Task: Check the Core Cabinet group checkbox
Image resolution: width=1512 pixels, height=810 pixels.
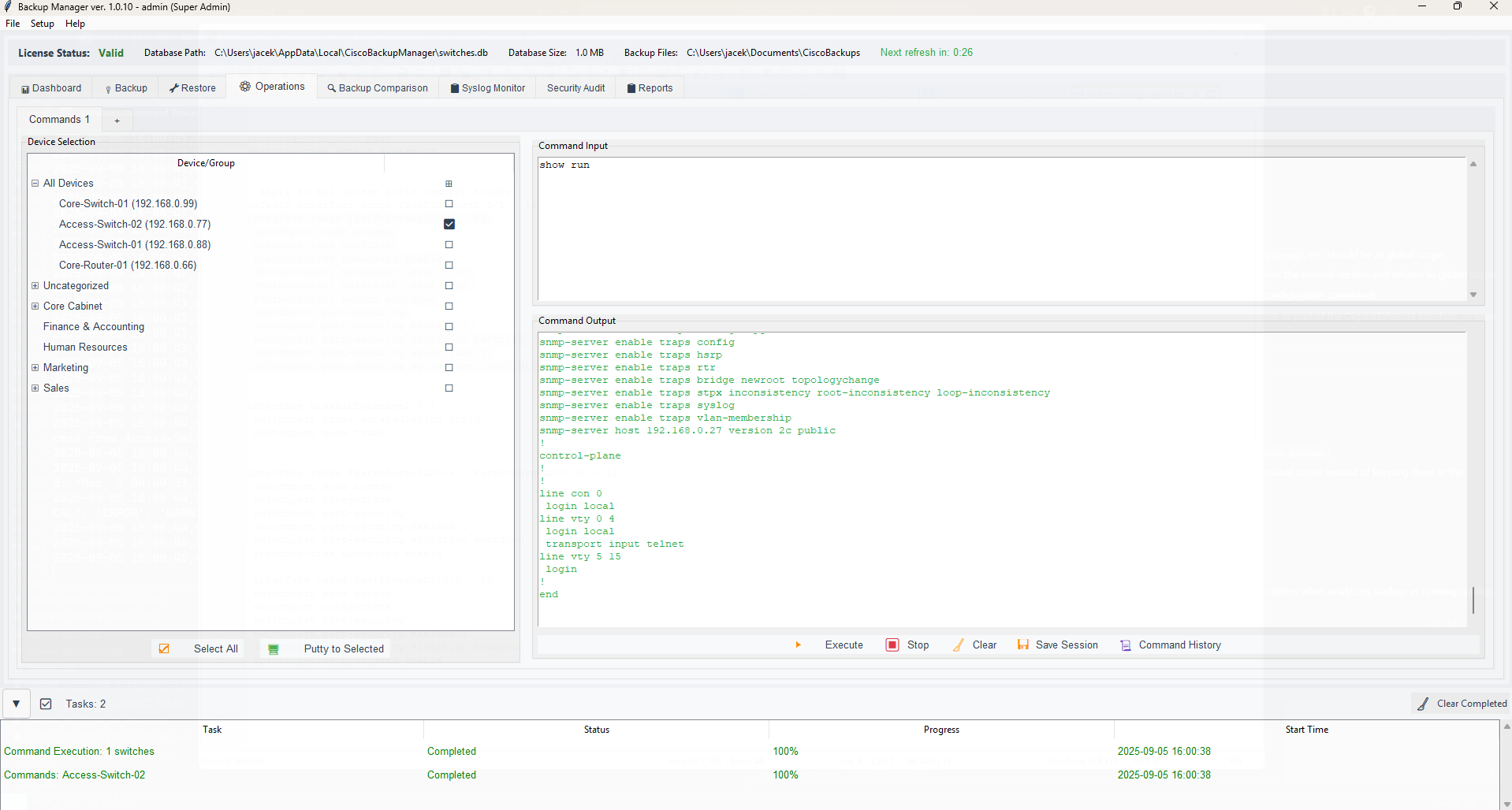Action: (449, 306)
